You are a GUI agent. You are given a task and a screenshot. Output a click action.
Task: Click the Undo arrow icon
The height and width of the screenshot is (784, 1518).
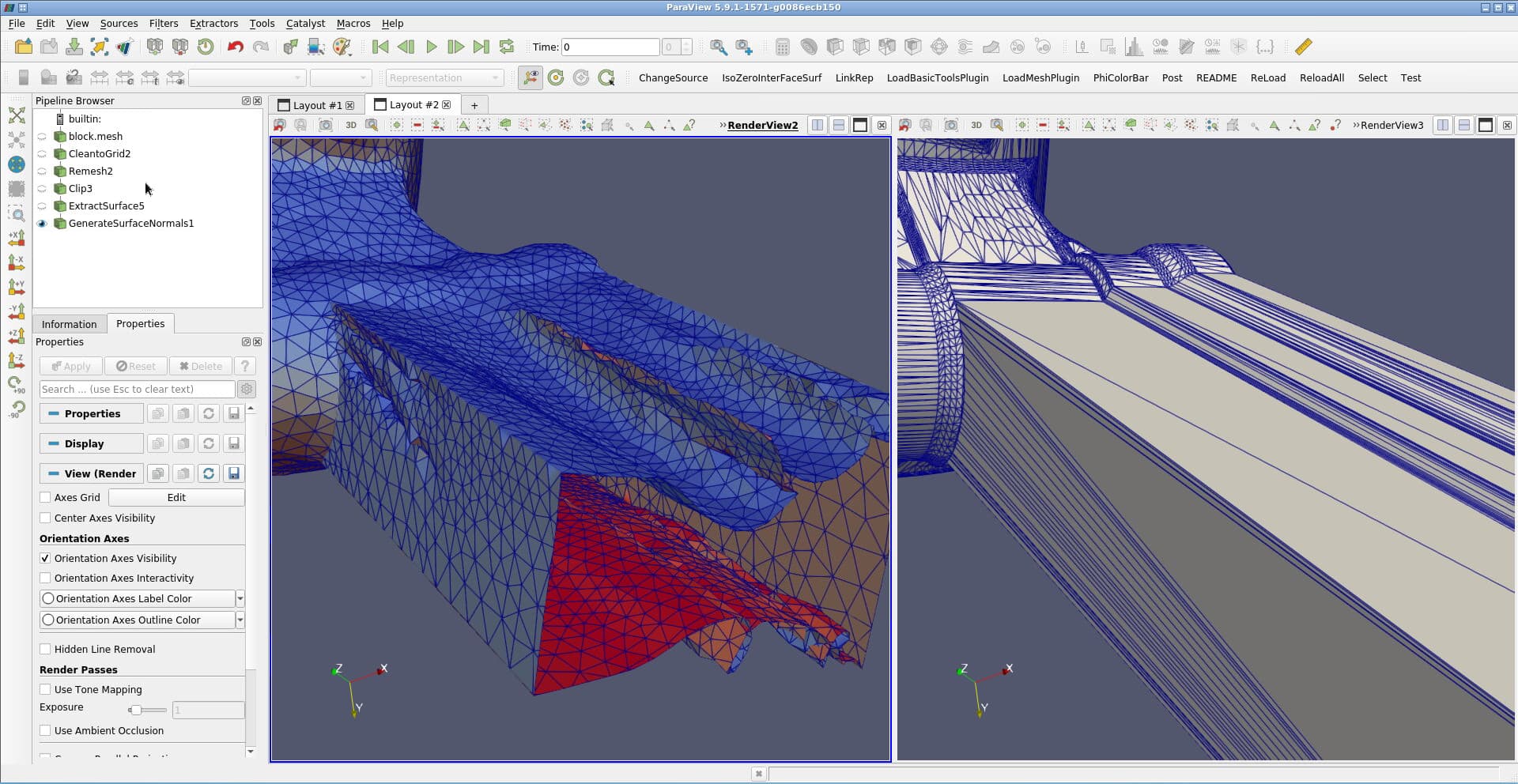(235, 47)
